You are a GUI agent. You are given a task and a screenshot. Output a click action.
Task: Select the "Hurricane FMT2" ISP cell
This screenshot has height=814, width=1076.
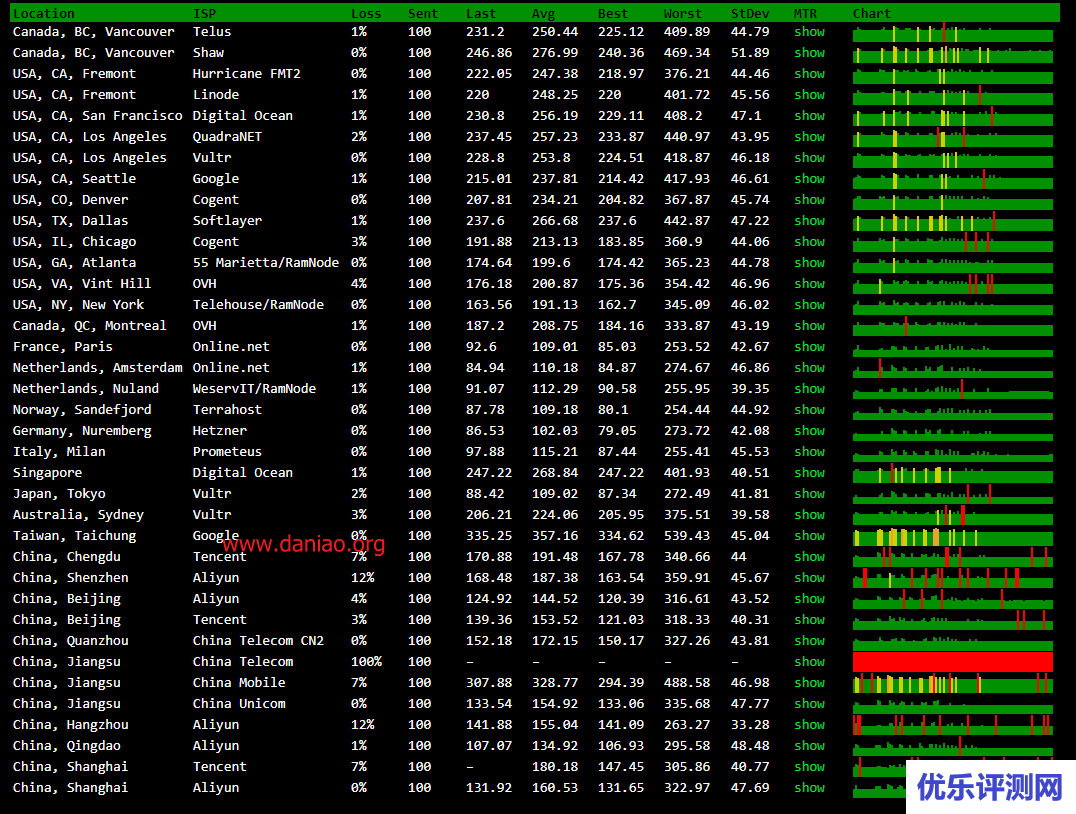[246, 73]
